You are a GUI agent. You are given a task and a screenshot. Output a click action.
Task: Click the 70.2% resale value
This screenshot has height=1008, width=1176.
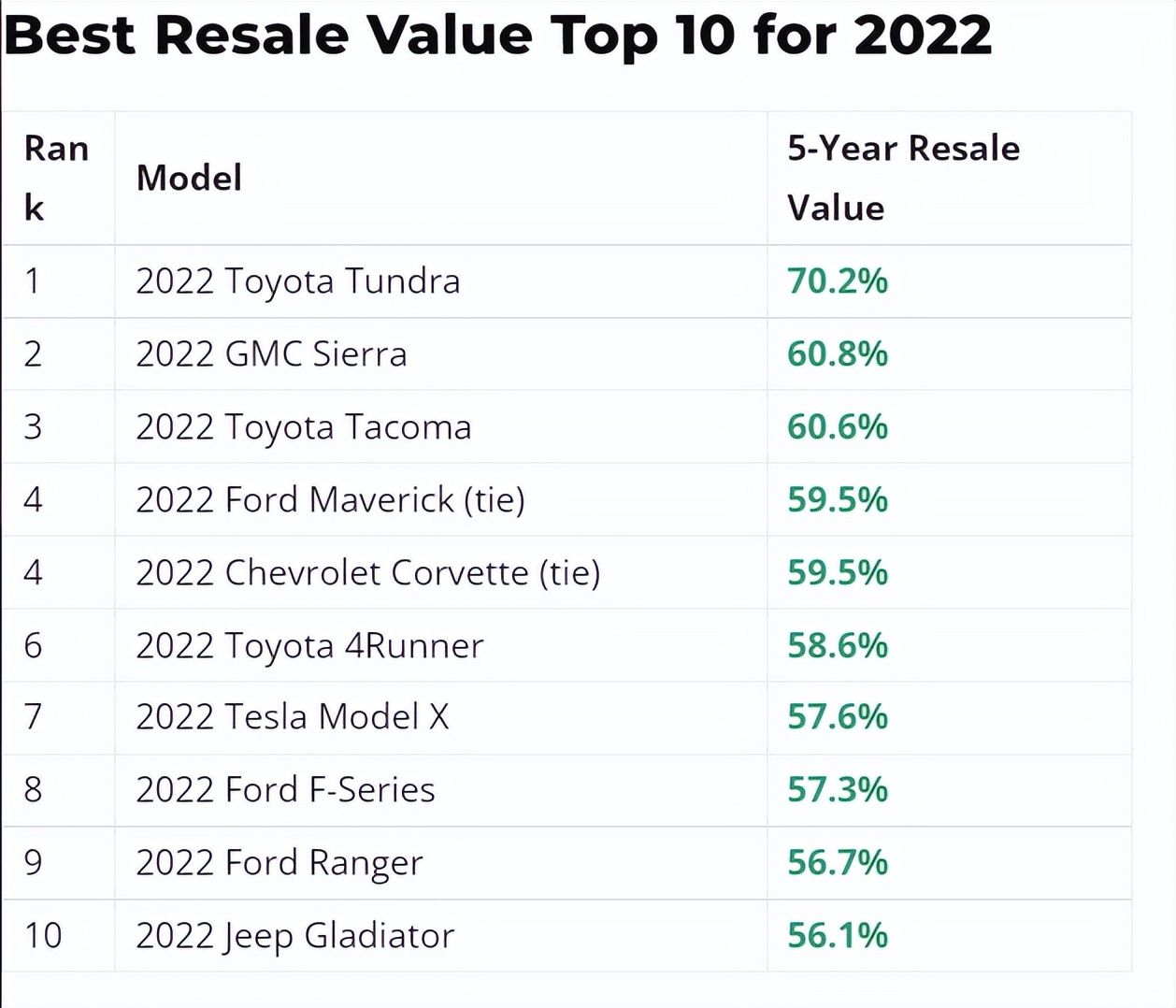coord(837,281)
